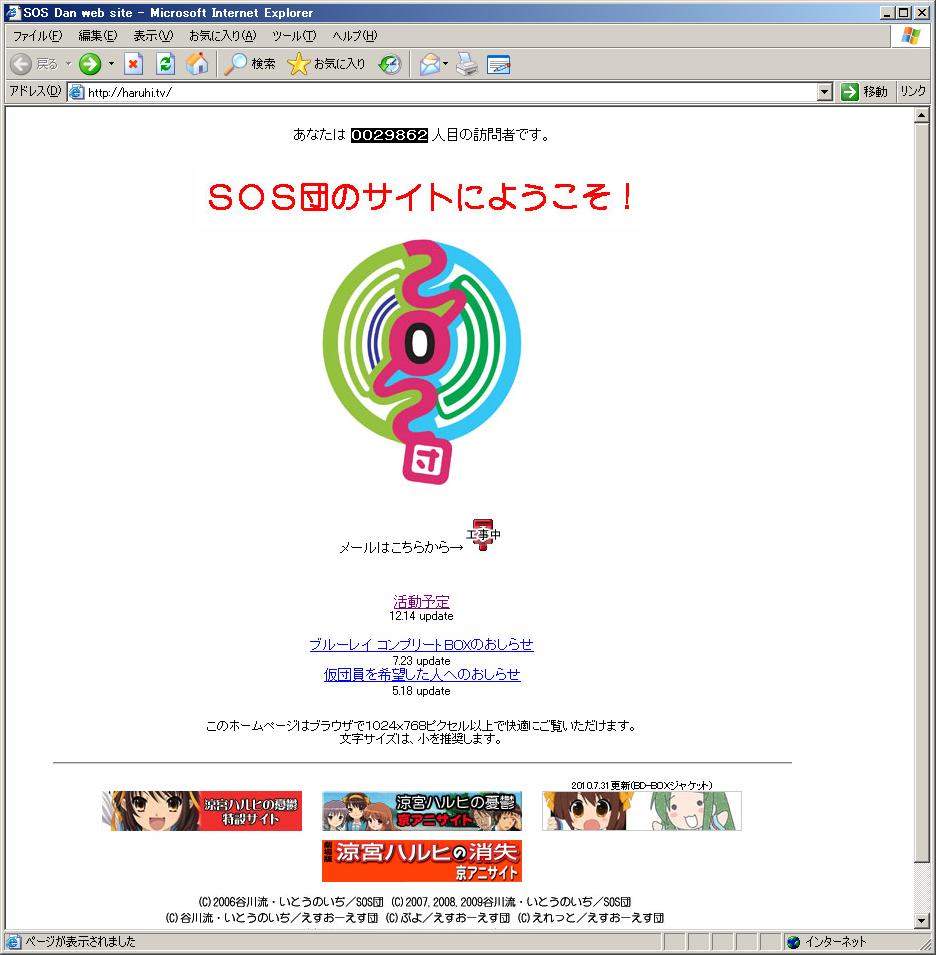
Task: Click the 'メールはこちらから→' text
Action: coord(401,547)
